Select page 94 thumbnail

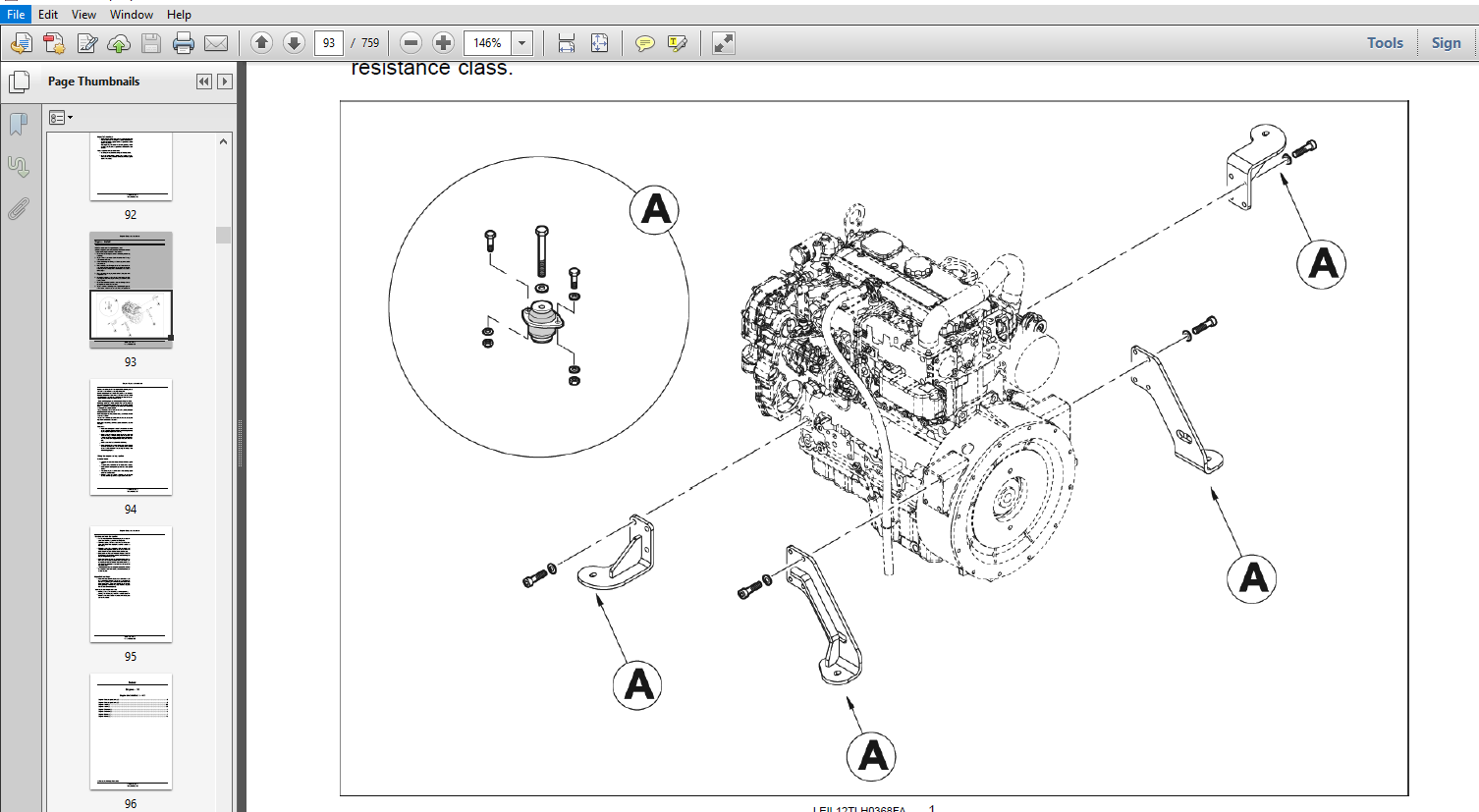[131, 437]
